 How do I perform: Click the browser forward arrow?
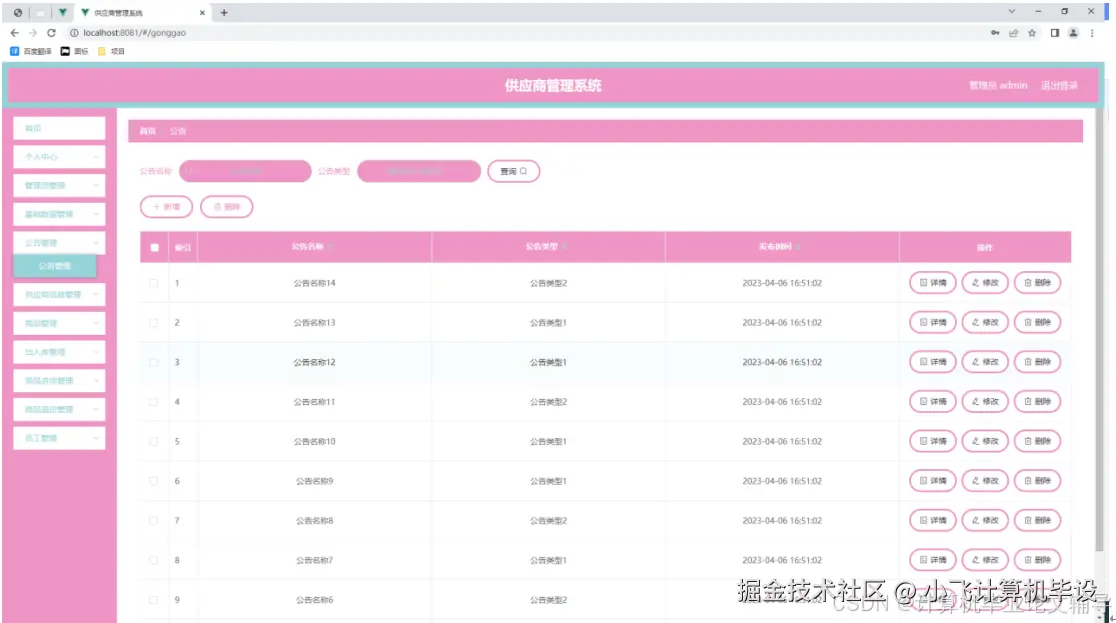pyautogui.click(x=33, y=33)
